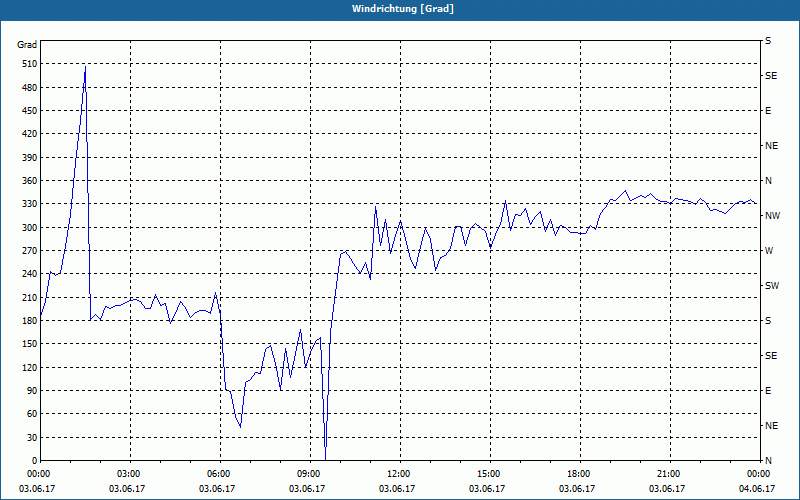Viewport: 800px width, 500px height.
Task: Click the 15:00 time label
Action: 487,474
